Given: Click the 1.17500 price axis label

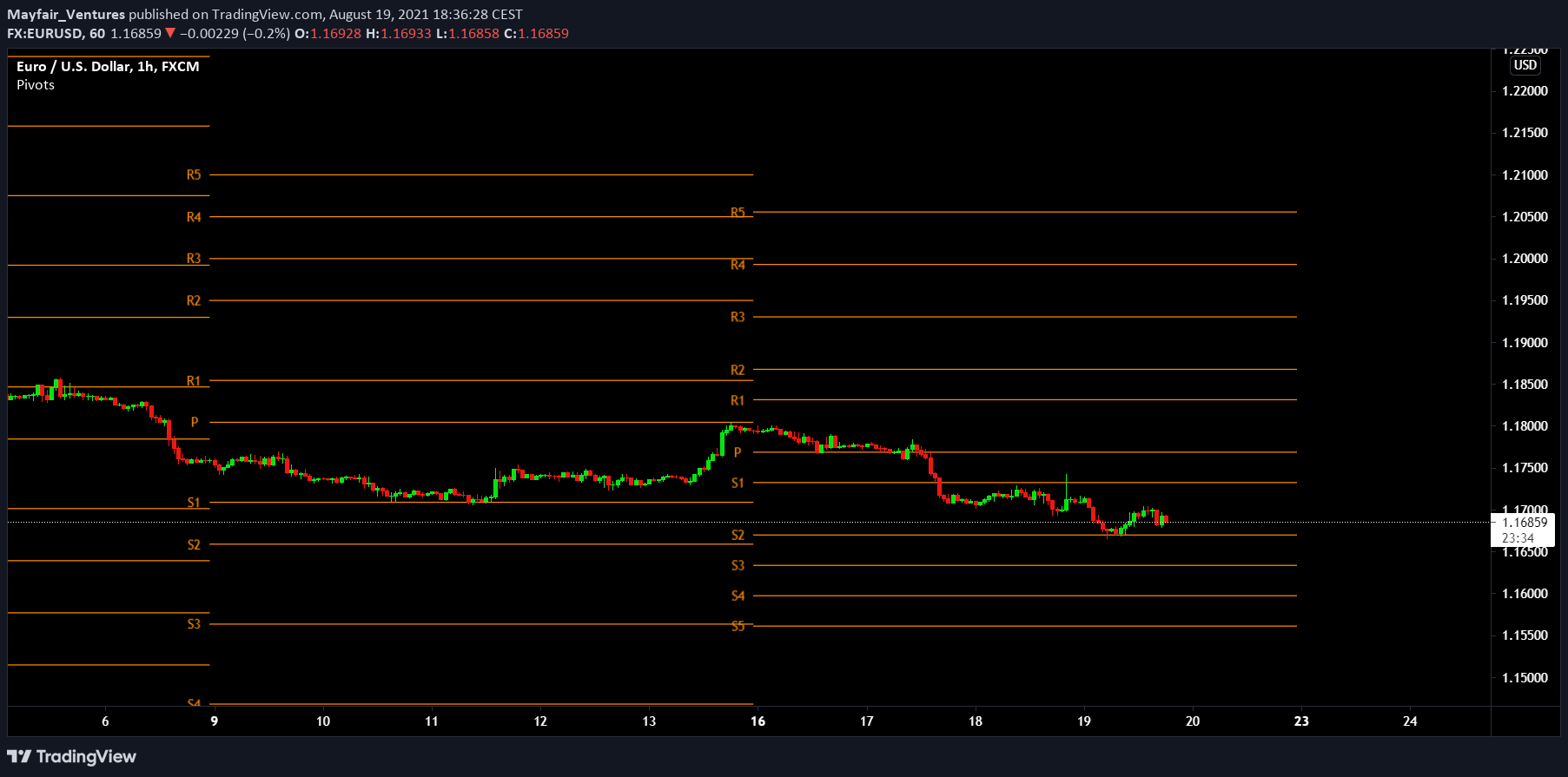Looking at the screenshot, I should point(1525,468).
